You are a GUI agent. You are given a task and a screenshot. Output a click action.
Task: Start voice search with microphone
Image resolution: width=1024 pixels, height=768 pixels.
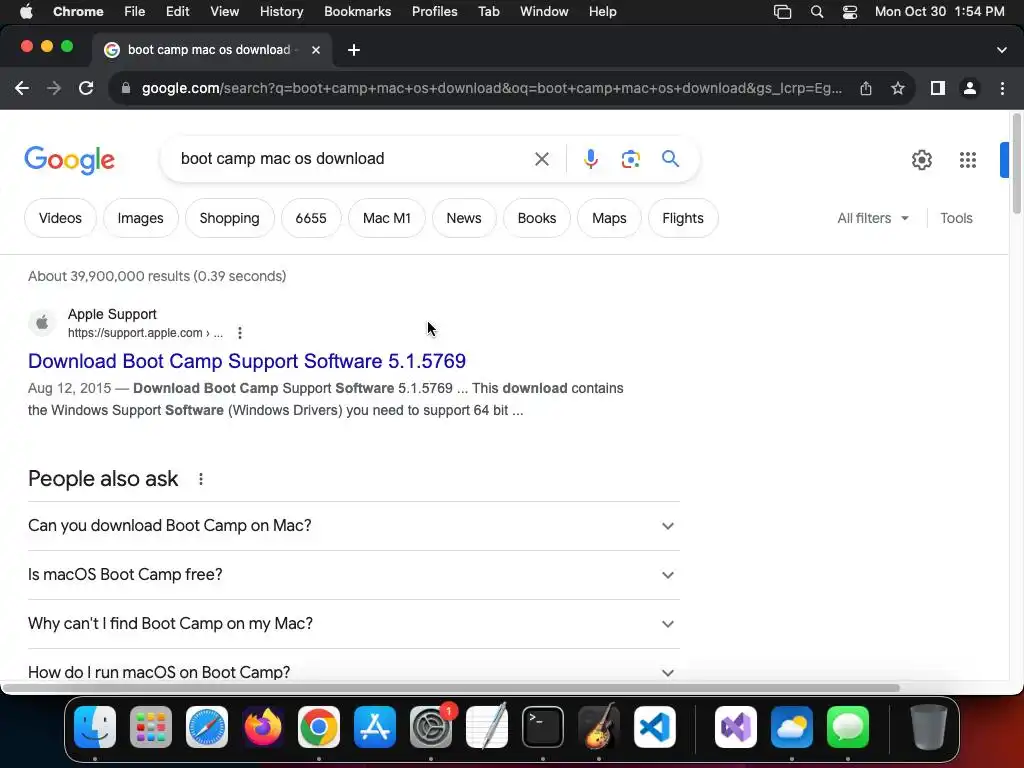[590, 159]
